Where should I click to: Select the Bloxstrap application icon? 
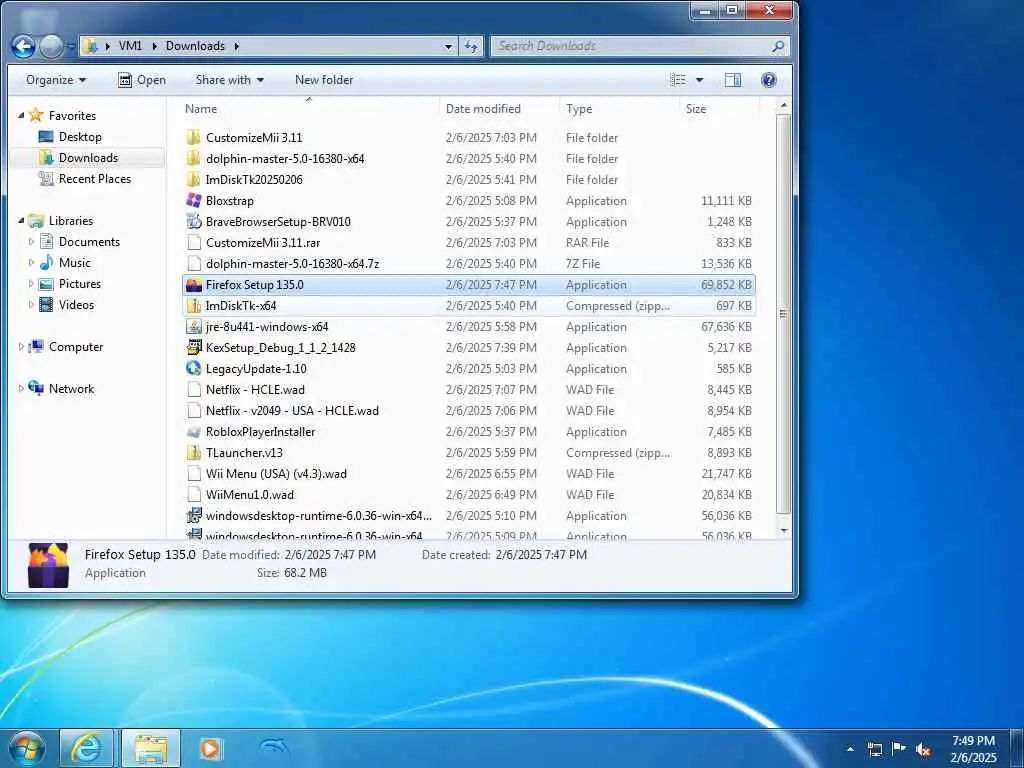pyautogui.click(x=193, y=200)
